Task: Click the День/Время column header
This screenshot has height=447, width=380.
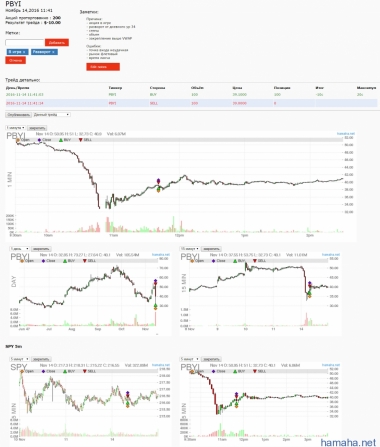Action: pyautogui.click(x=17, y=88)
